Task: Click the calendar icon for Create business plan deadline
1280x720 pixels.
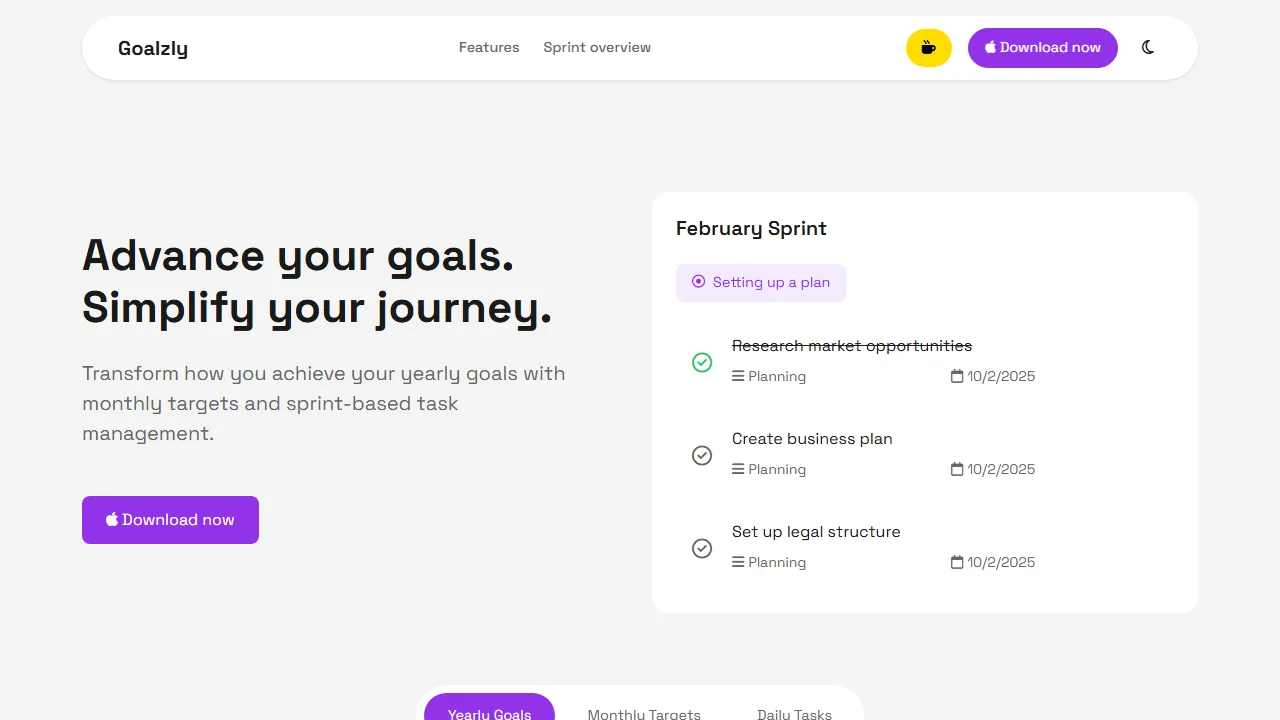Action: tap(956, 469)
